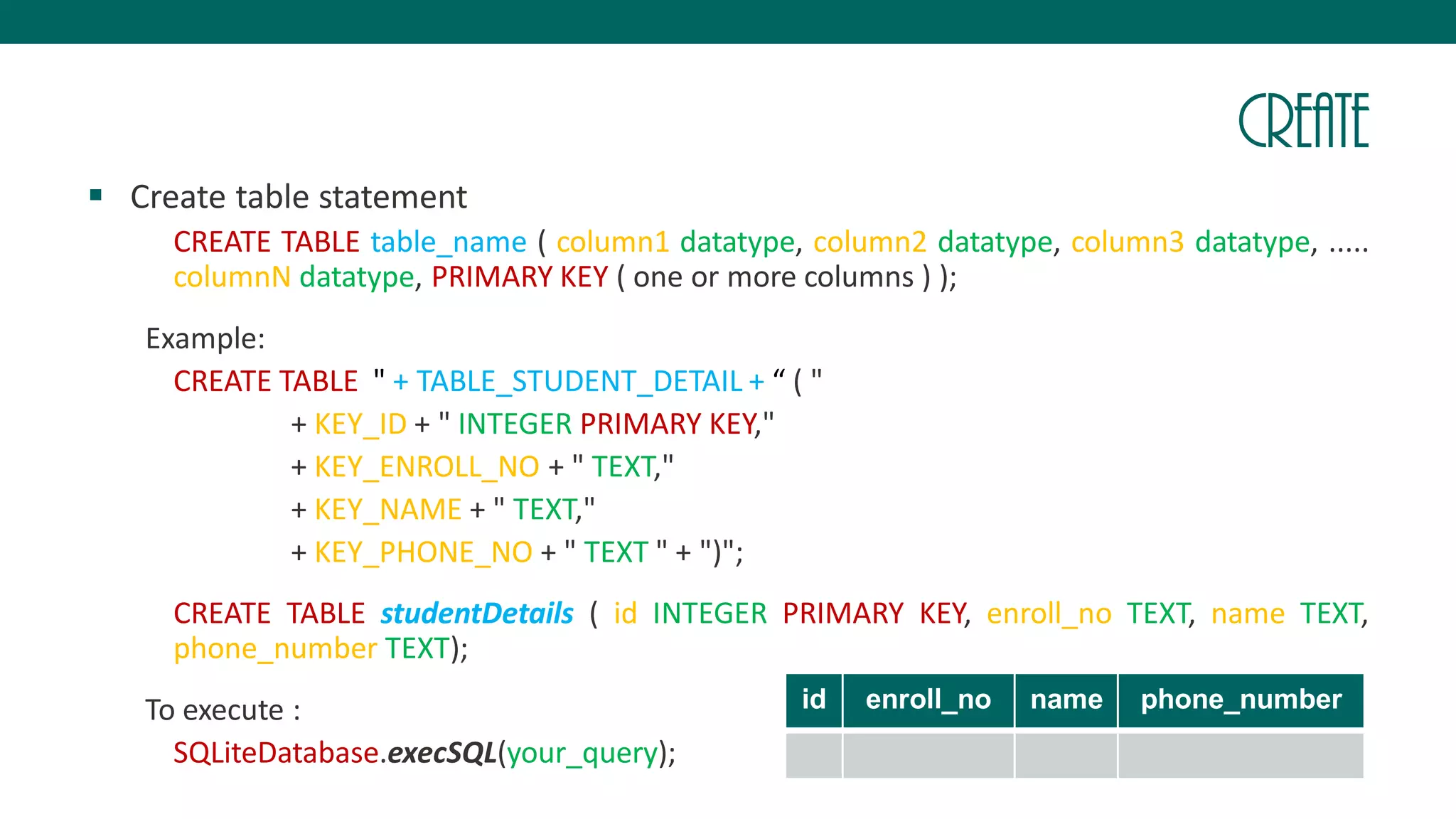Click the empty cell under 'id'

tap(814, 755)
